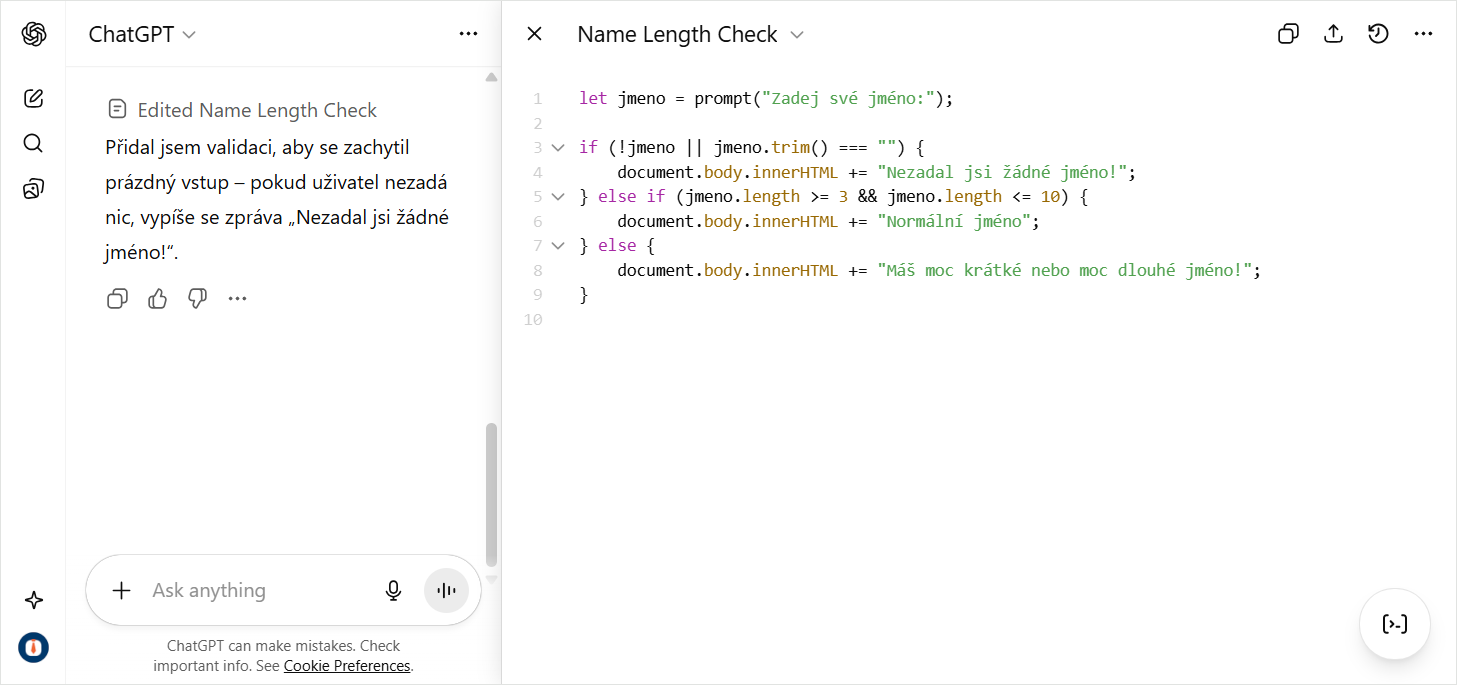
Task: Collapse the else-if block on line 5
Action: [558, 196]
